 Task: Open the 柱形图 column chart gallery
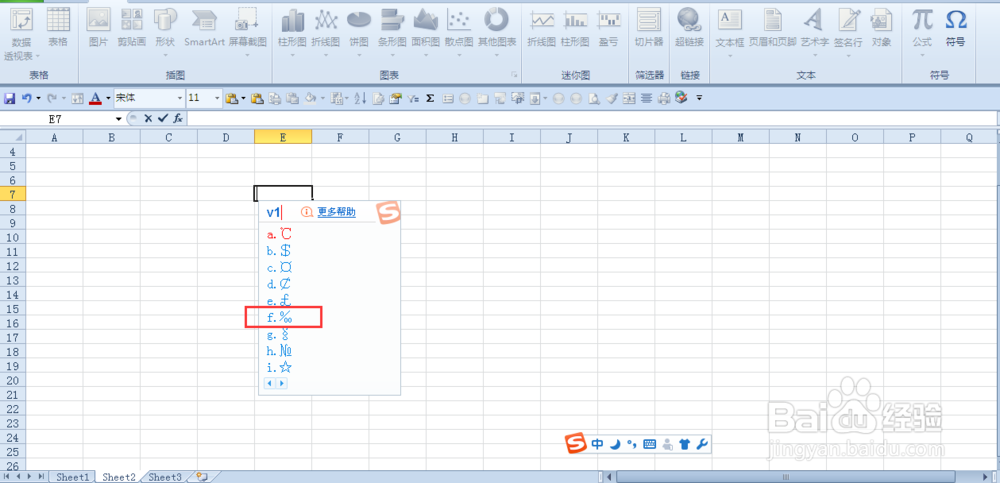tap(292, 33)
